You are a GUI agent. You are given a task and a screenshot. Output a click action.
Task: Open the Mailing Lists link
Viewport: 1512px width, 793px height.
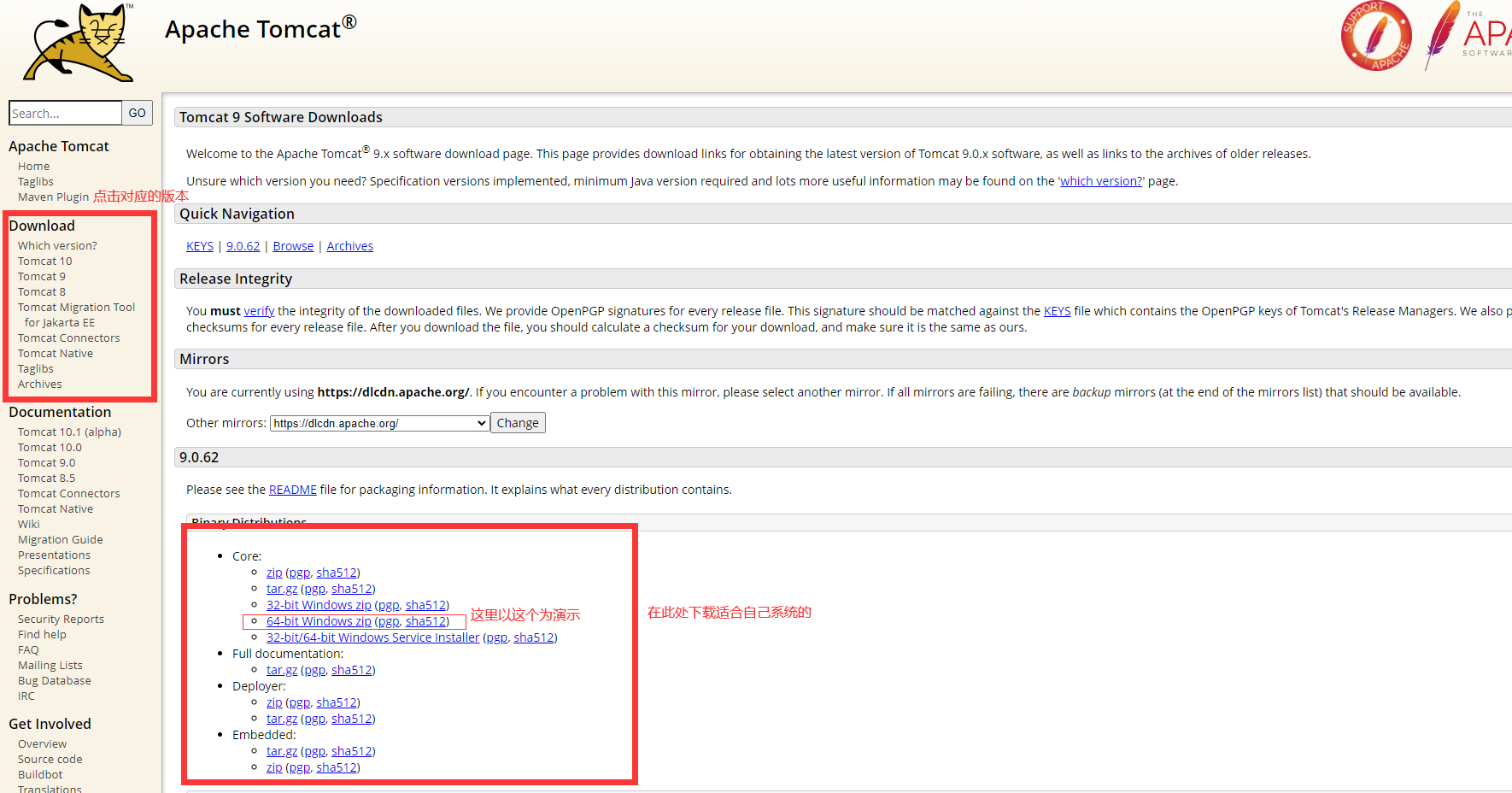(x=50, y=666)
